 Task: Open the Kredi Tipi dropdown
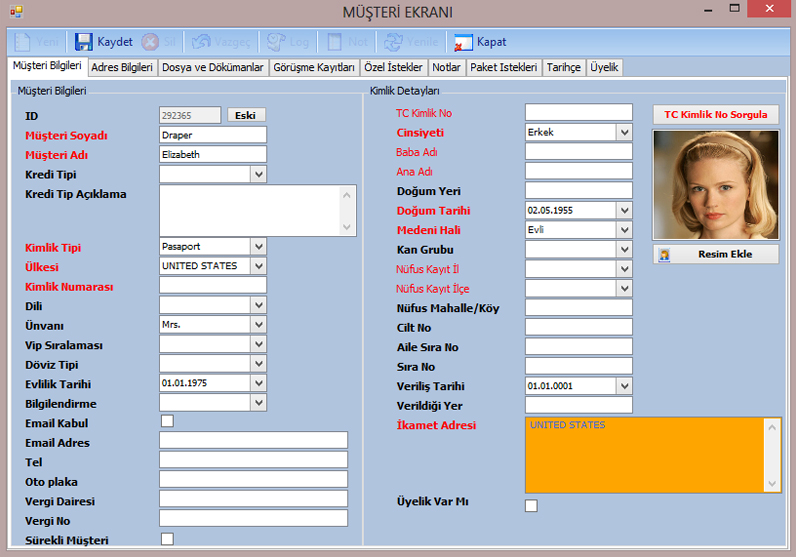(x=258, y=174)
